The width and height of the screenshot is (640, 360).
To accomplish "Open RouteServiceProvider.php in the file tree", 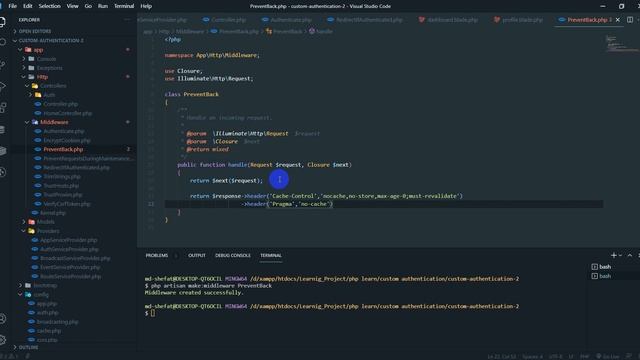I will [70, 276].
